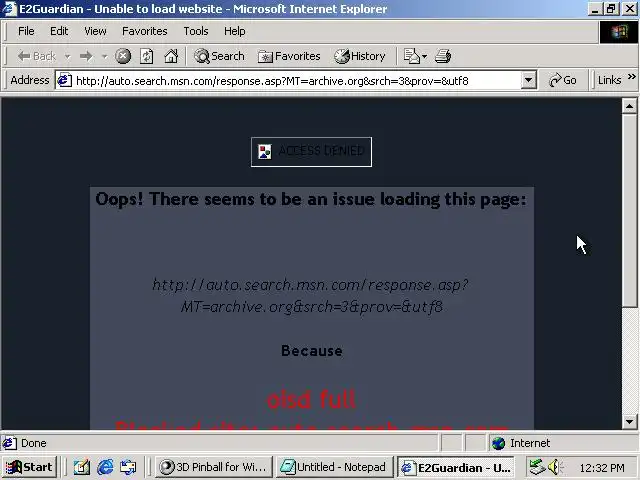Open the Back history dropdown arrow
This screenshot has height=480, width=640.
click(67, 56)
